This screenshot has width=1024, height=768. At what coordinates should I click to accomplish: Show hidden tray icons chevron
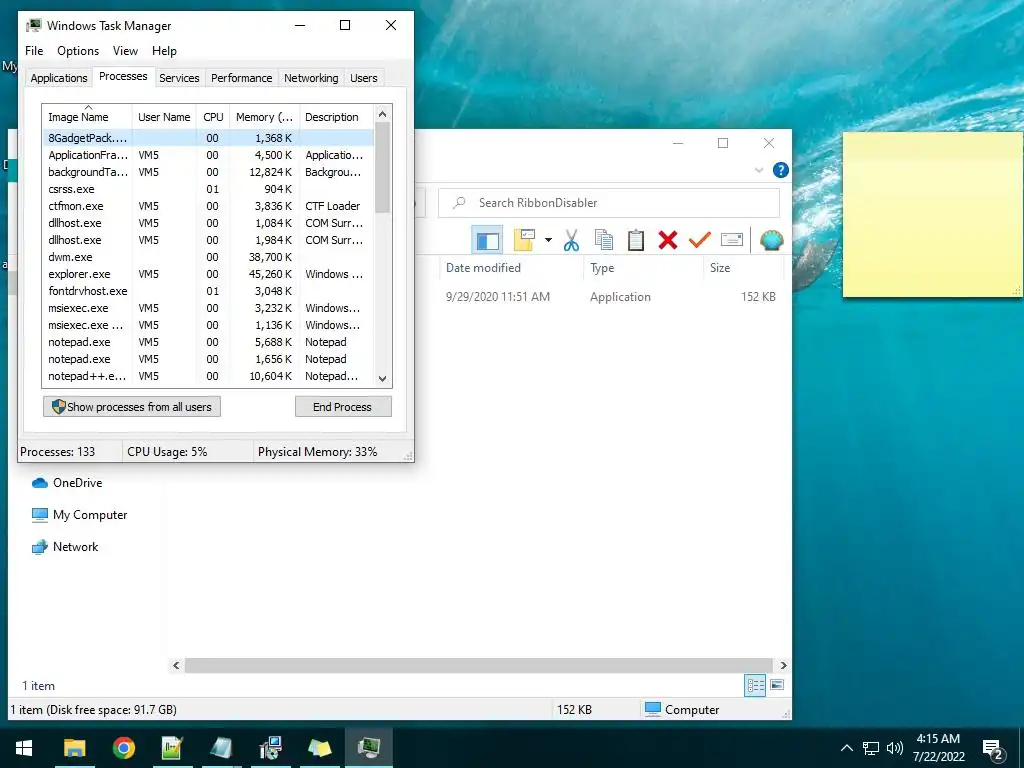coord(846,748)
